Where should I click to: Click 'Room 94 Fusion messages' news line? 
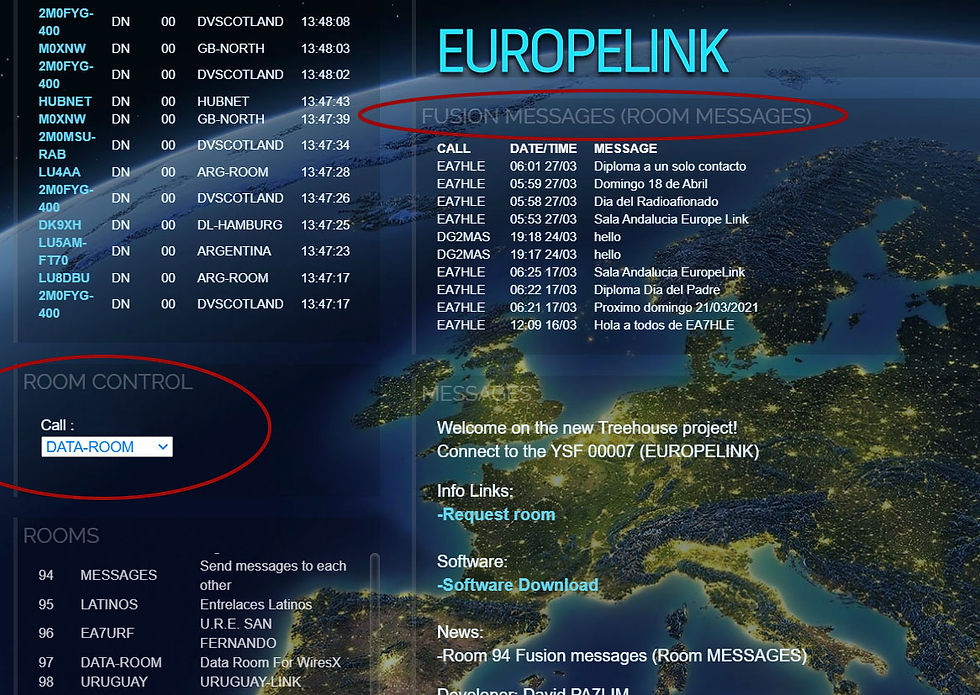(x=622, y=656)
